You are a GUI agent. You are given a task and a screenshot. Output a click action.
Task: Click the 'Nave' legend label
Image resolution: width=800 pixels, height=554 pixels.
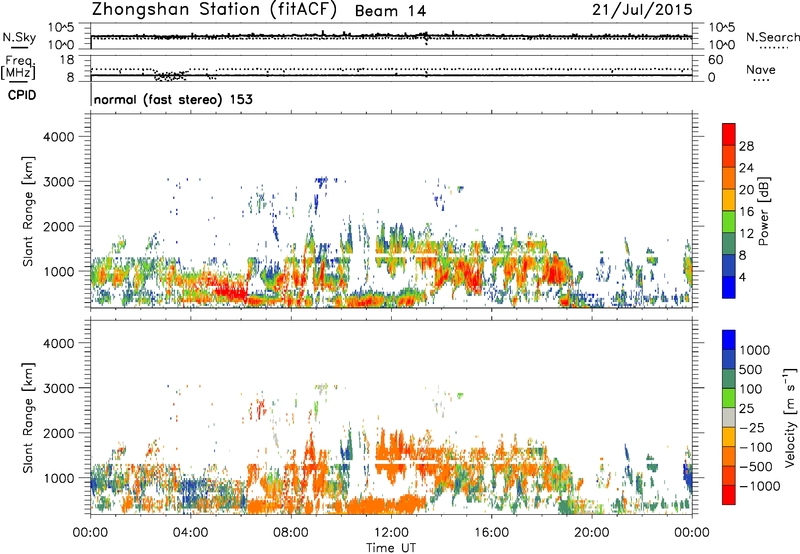point(761,70)
